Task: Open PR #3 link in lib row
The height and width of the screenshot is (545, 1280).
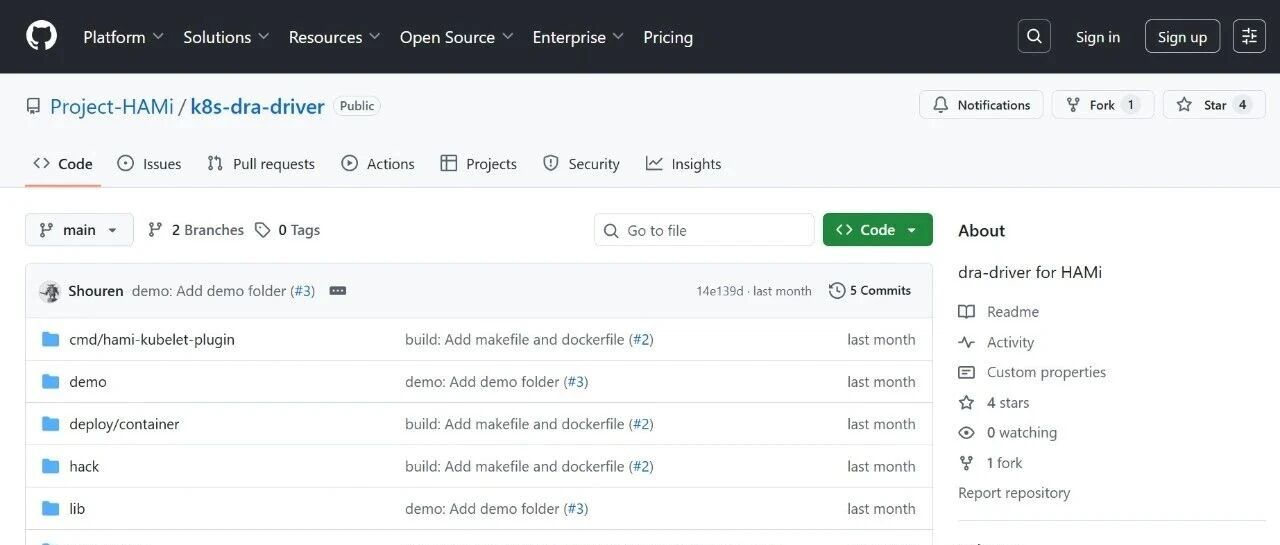Action: tap(576, 508)
